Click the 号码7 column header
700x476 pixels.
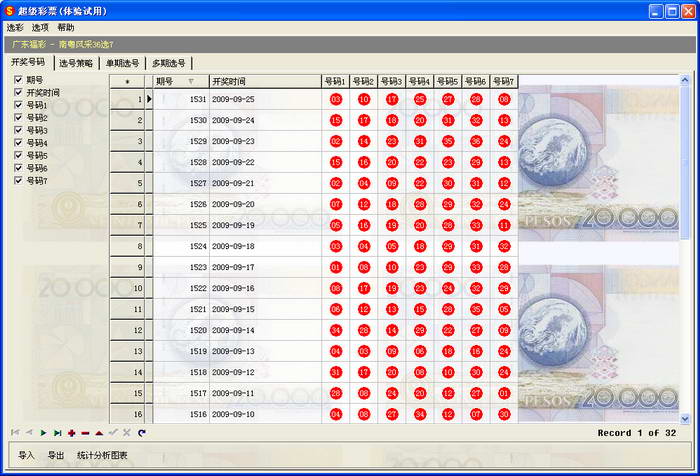(504, 81)
